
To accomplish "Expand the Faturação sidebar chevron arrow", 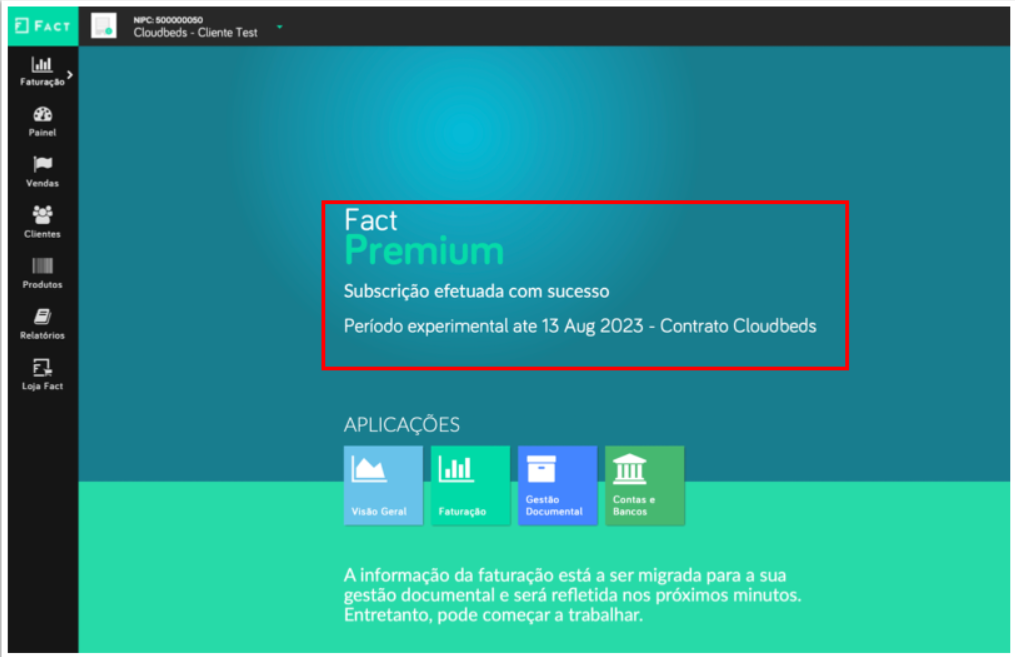I will pos(70,74).
